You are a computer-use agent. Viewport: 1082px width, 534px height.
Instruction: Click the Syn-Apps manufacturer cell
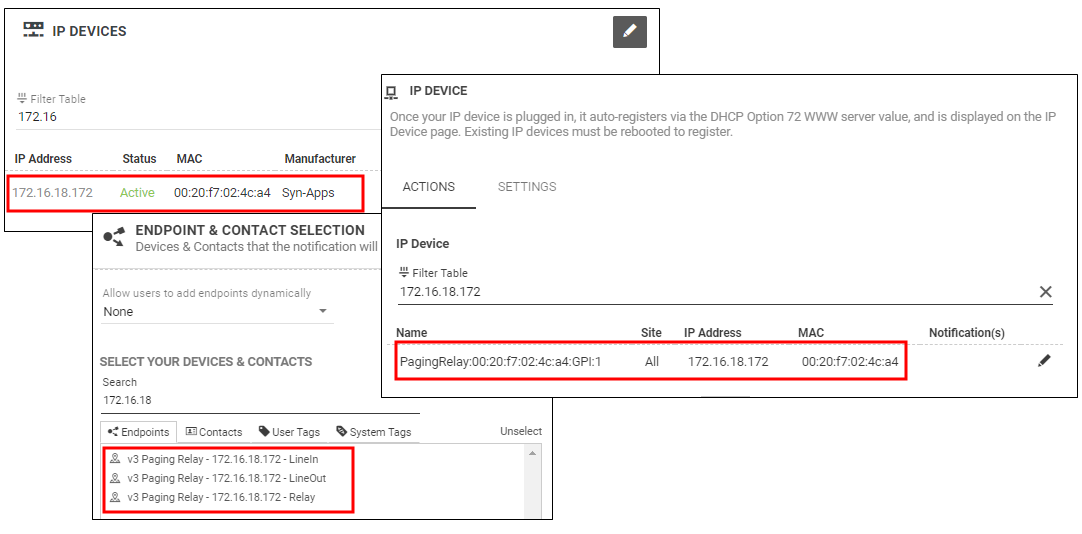point(308,192)
